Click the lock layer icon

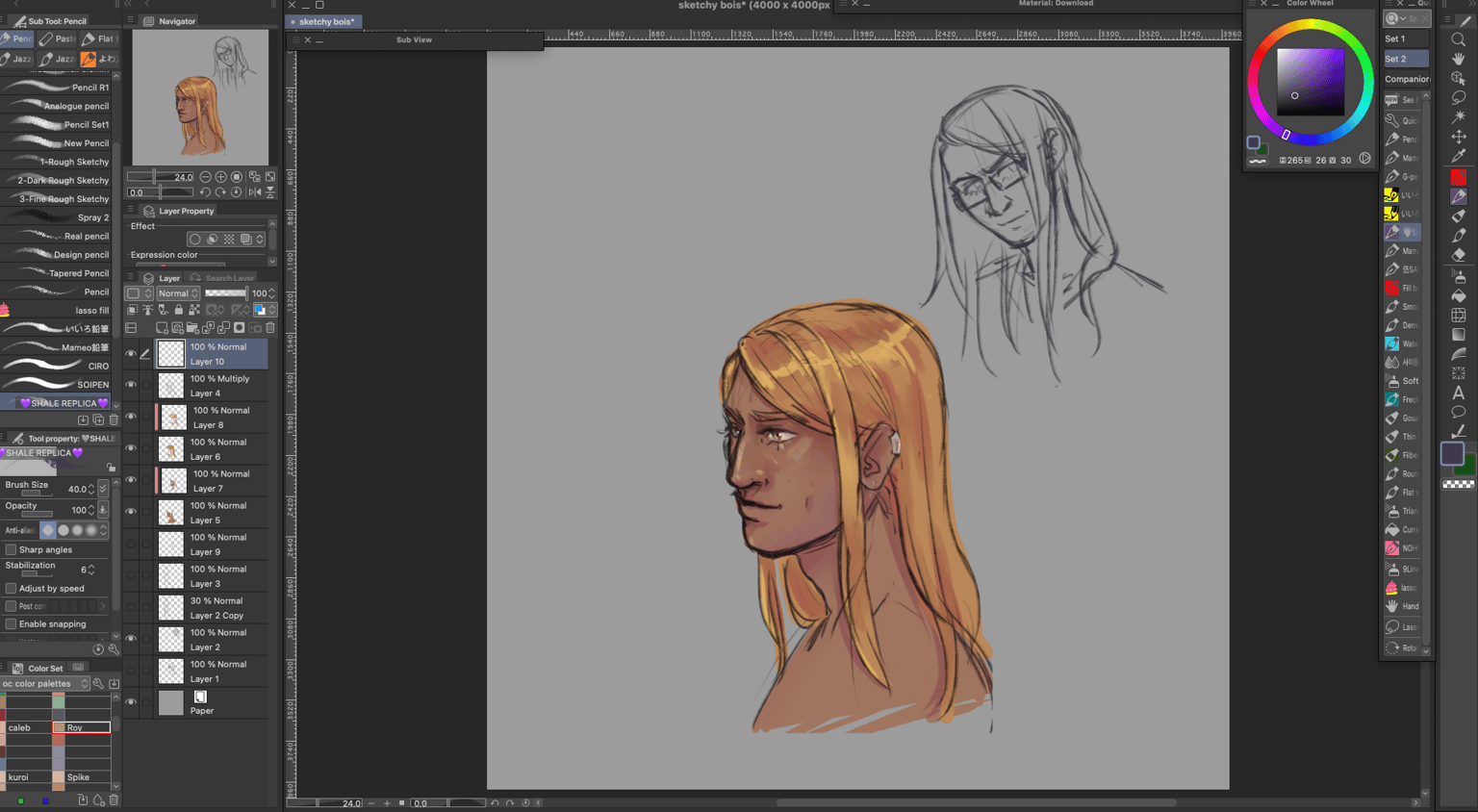pos(178,310)
